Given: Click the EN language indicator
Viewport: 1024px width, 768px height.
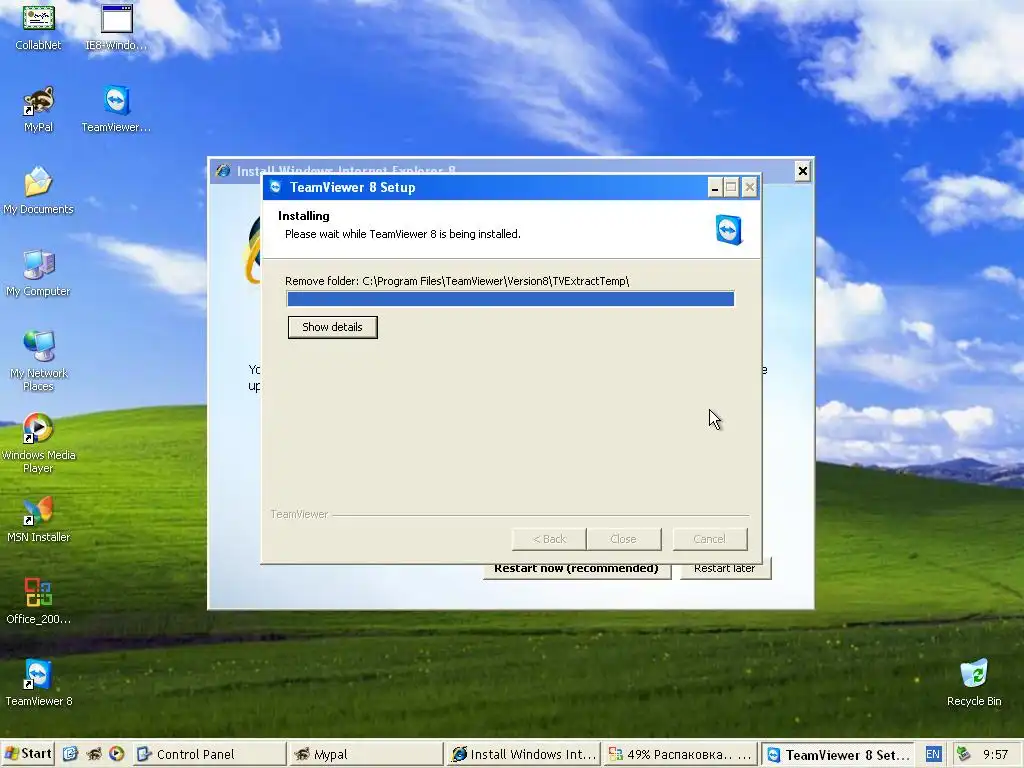Looking at the screenshot, I should (933, 754).
